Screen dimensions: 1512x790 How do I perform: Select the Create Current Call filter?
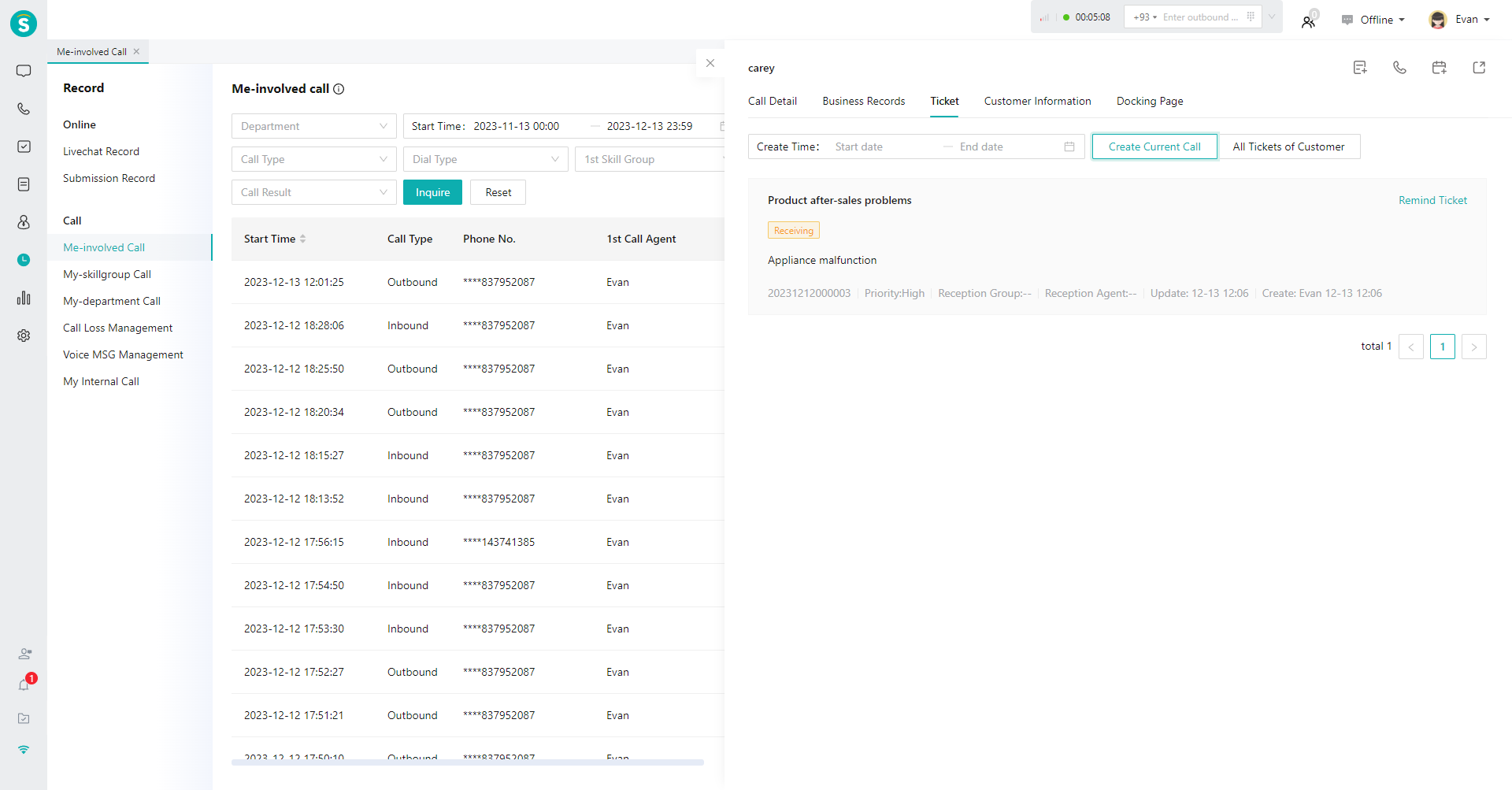[1154, 147]
